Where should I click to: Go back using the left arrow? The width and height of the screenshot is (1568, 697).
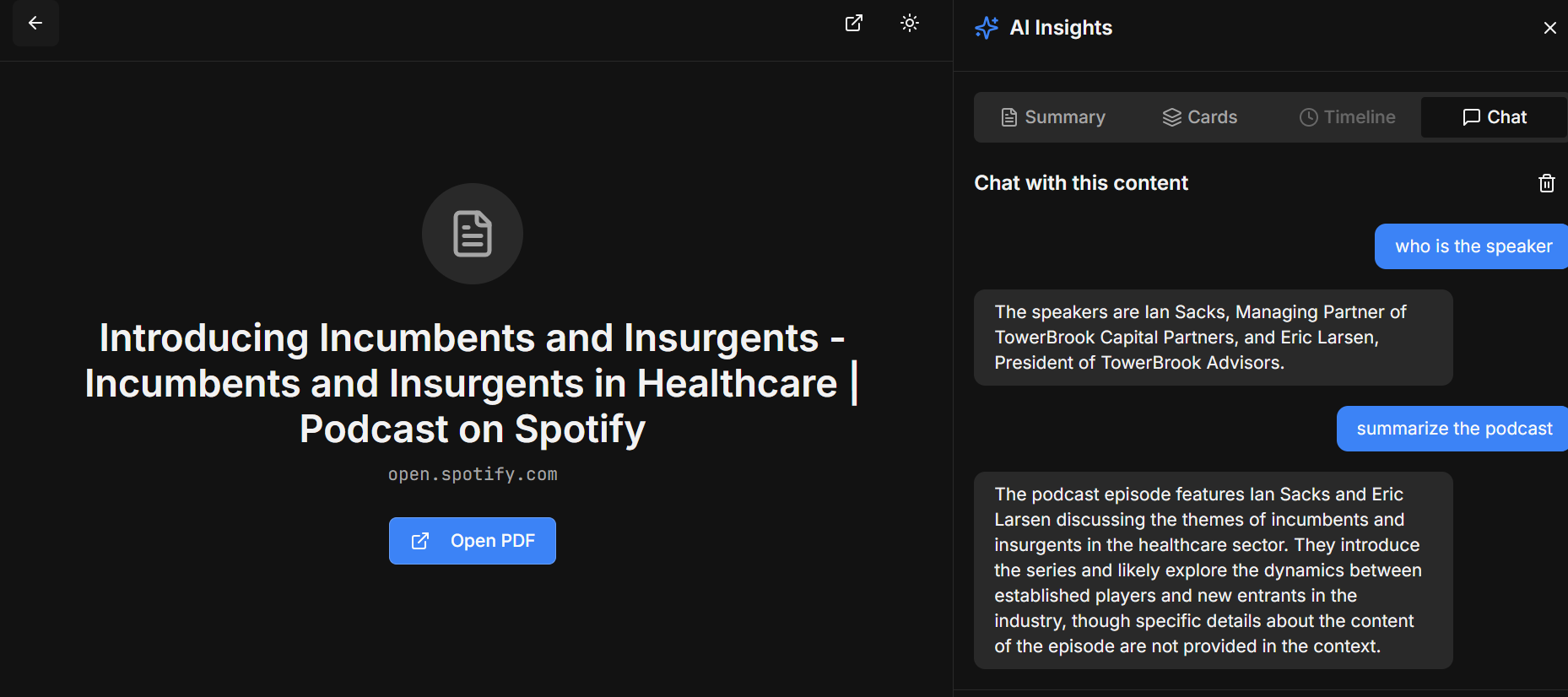(x=35, y=23)
